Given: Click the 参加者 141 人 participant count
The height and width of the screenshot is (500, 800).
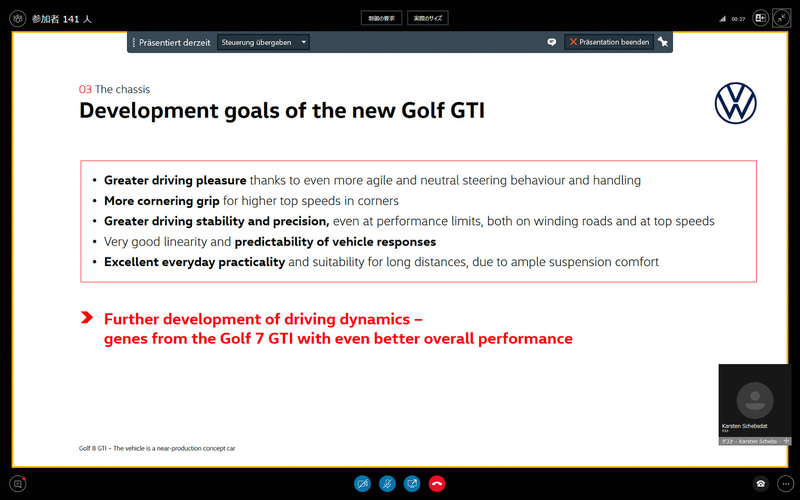Looking at the screenshot, I should tap(61, 19).
